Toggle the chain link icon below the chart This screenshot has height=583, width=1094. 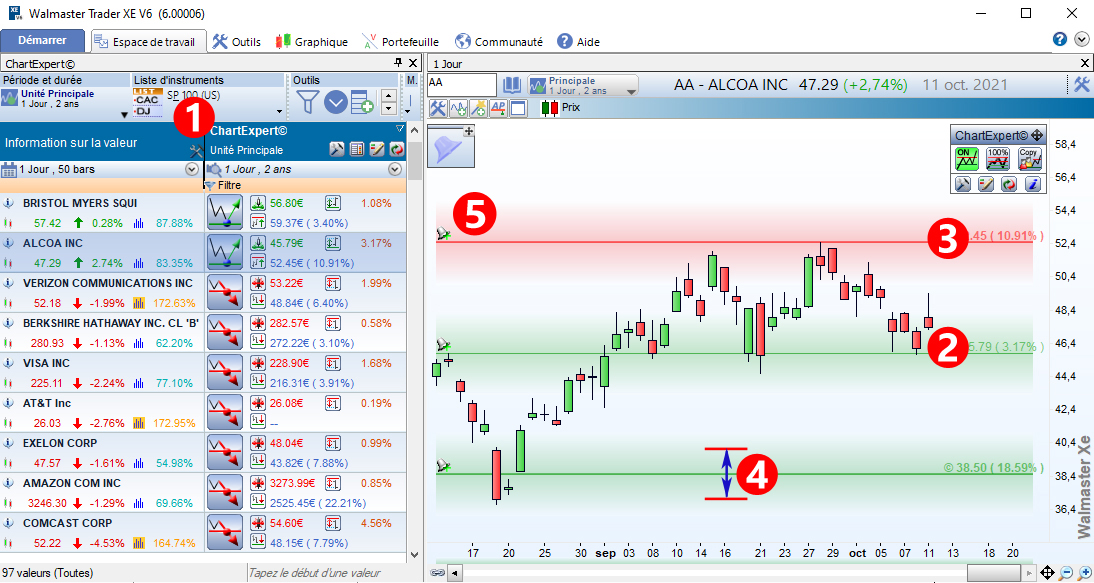click(437, 573)
